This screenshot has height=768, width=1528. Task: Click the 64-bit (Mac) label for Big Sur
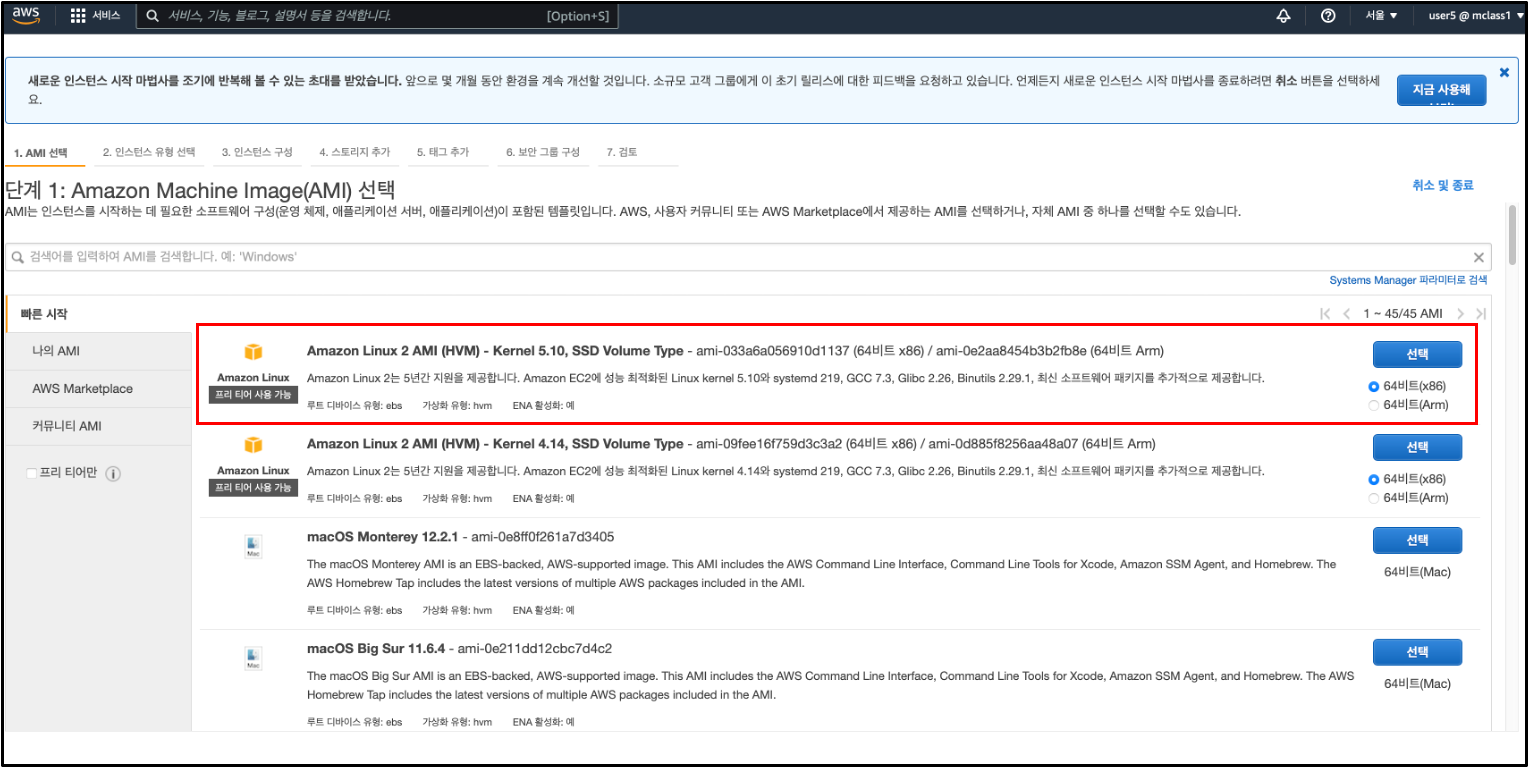click(x=1417, y=684)
